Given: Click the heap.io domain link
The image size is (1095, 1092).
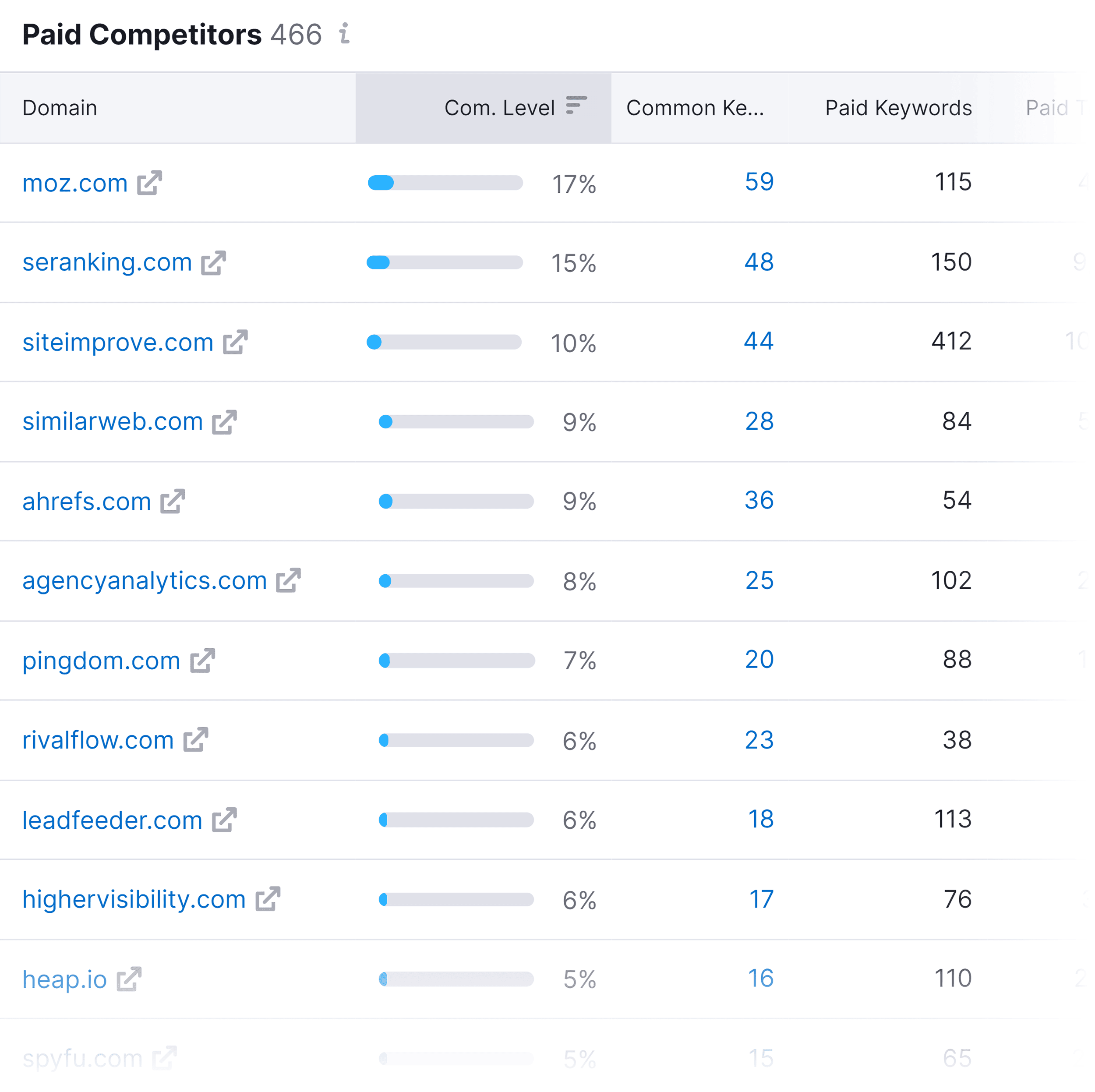Looking at the screenshot, I should pos(65,979).
